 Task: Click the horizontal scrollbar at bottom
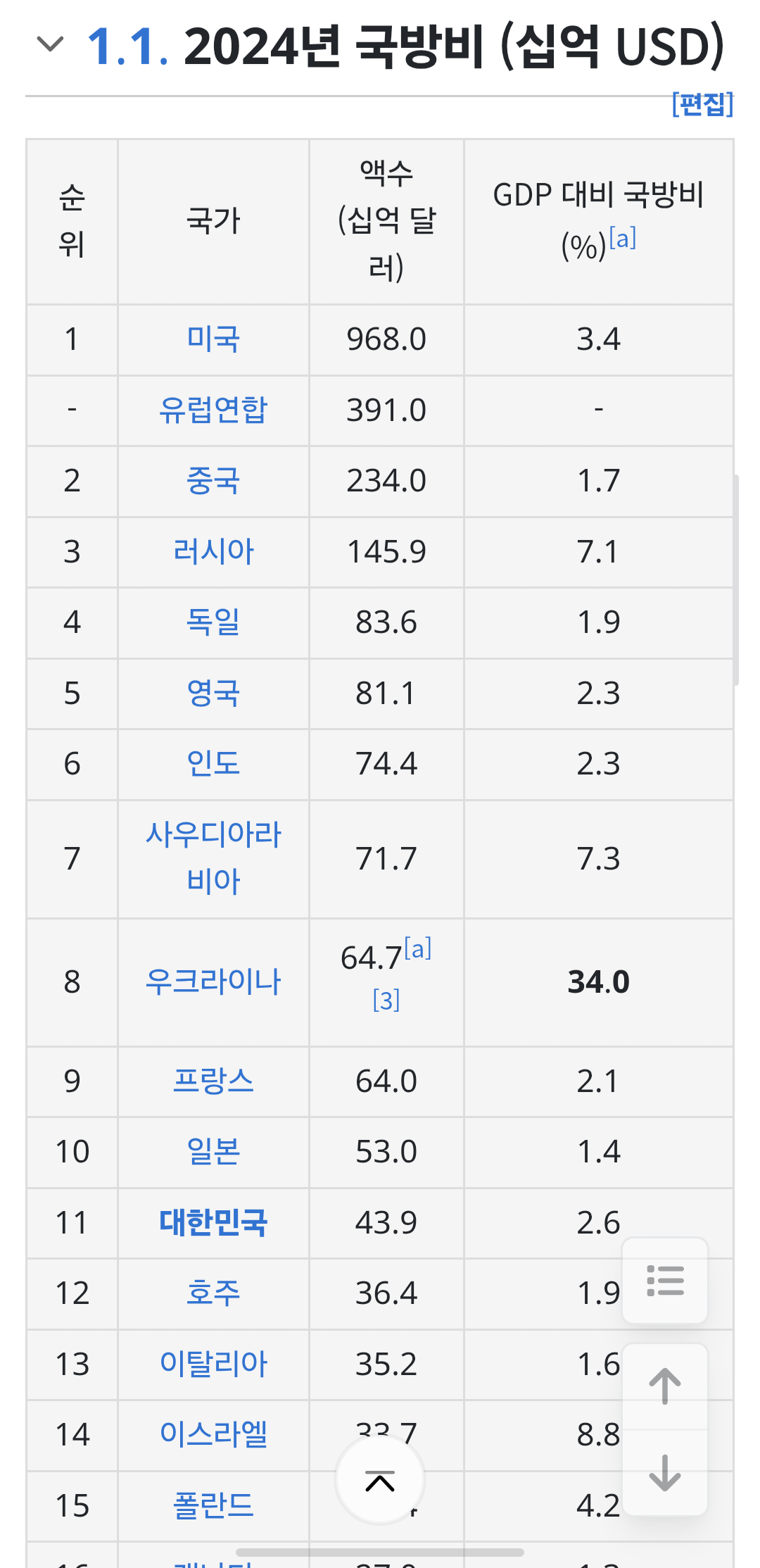click(x=380, y=1552)
